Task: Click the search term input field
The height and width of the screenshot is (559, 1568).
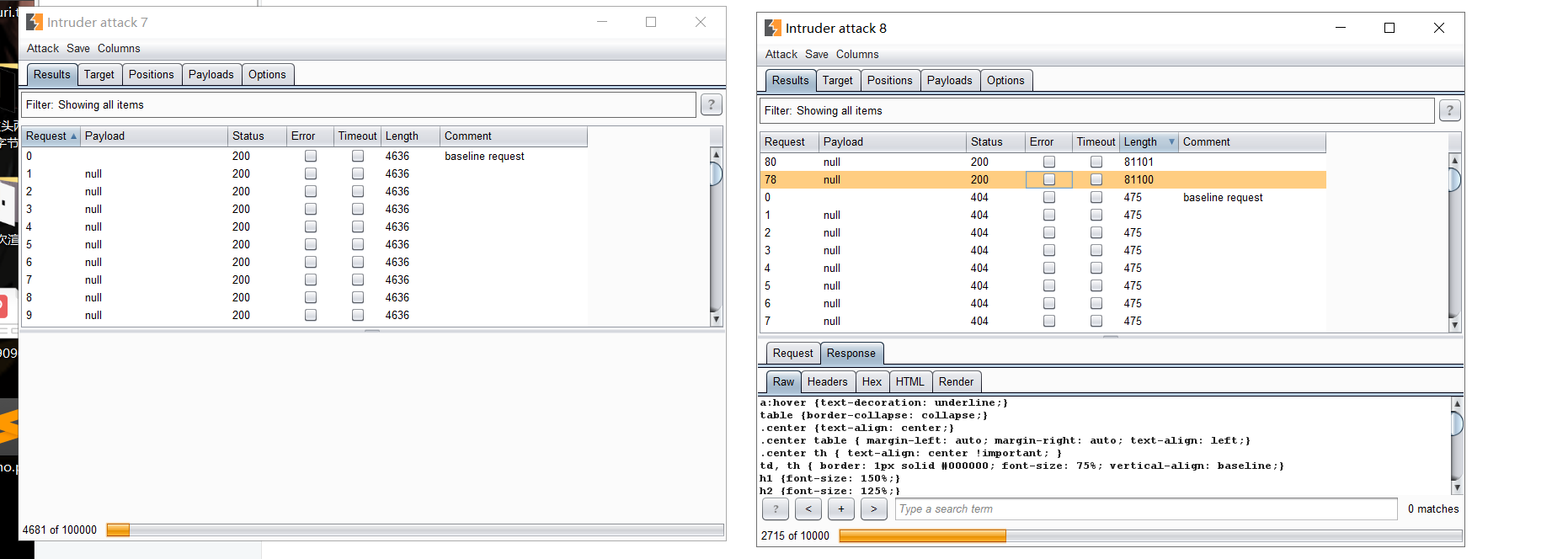Action: point(1145,508)
